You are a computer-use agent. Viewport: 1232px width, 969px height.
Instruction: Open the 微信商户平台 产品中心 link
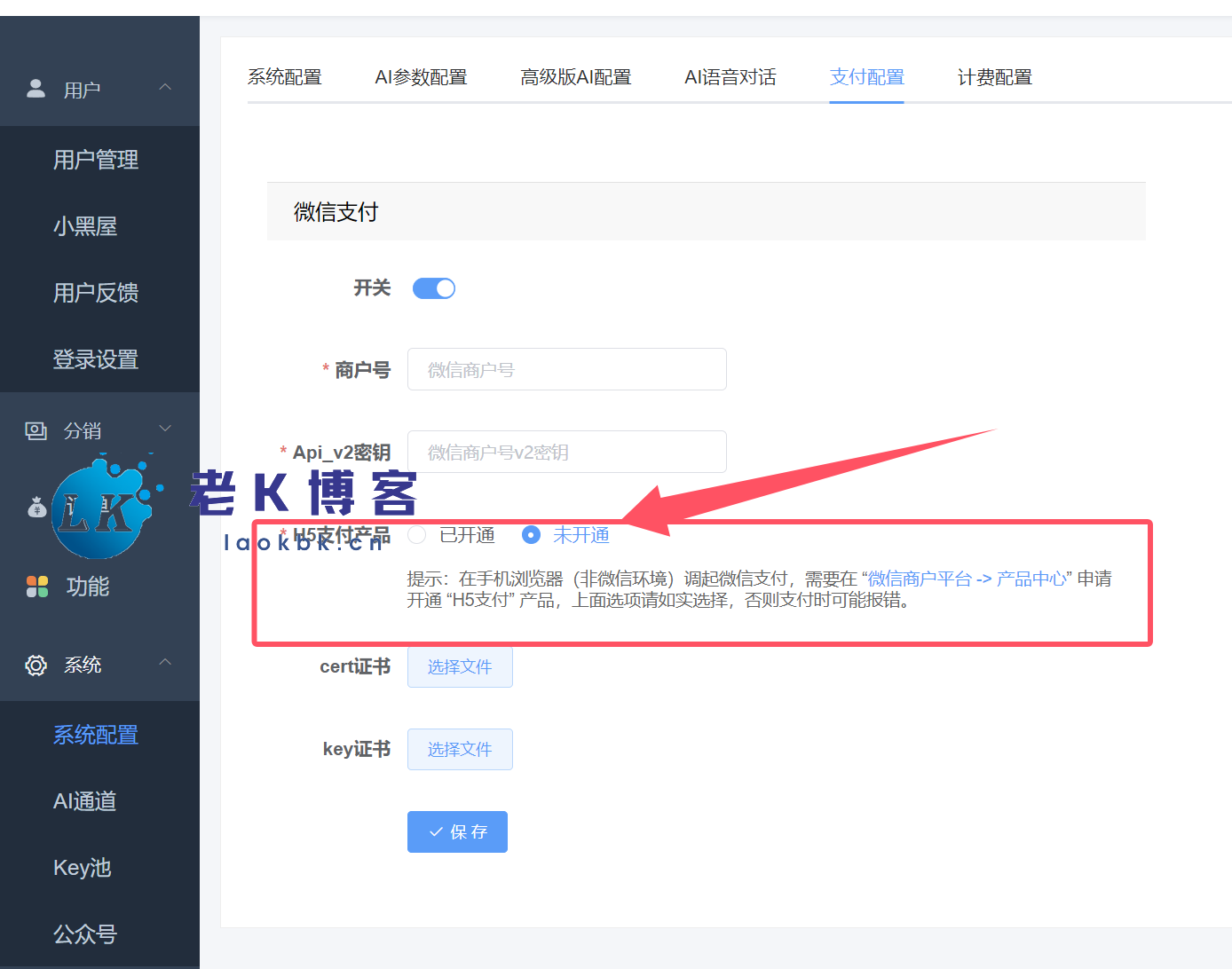click(x=967, y=579)
